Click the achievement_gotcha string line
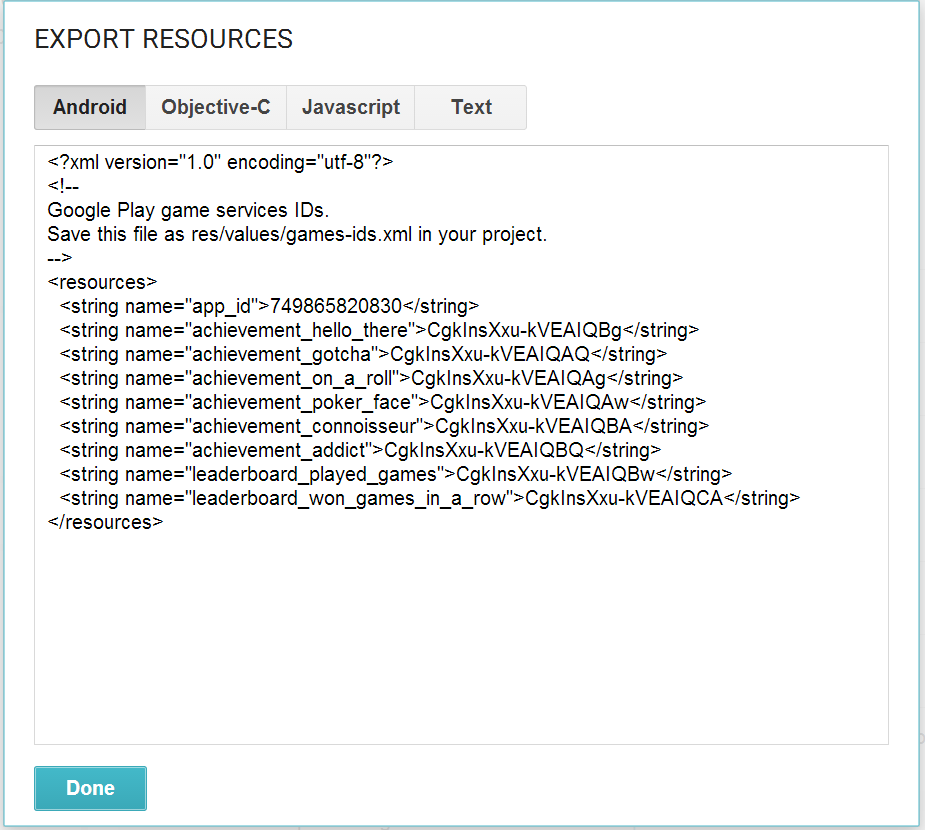 point(363,355)
